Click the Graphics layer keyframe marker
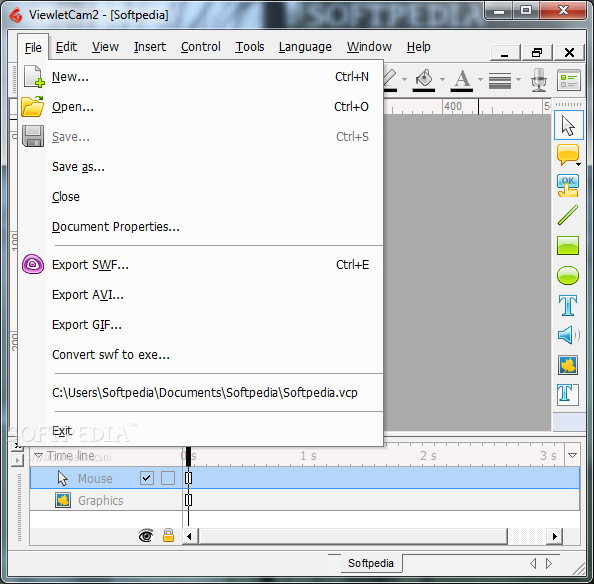Image resolution: width=594 pixels, height=584 pixels. [188, 500]
